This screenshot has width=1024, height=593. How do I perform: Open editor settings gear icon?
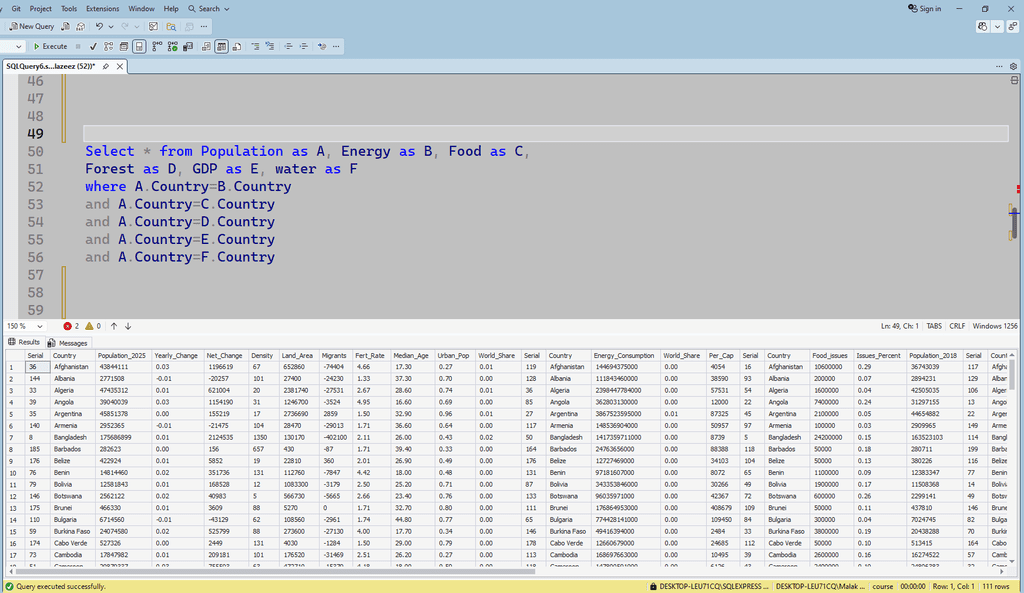(x=1013, y=66)
